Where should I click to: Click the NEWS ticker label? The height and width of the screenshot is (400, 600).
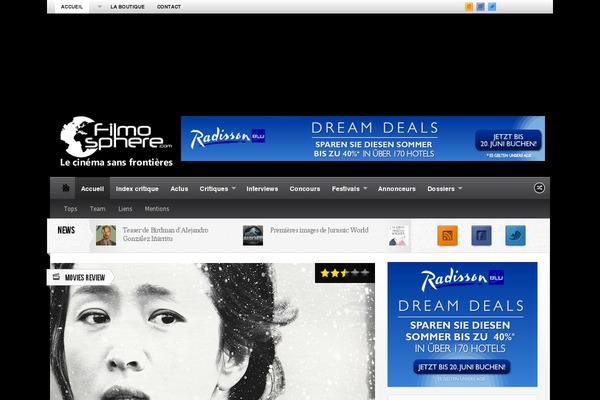[66, 230]
